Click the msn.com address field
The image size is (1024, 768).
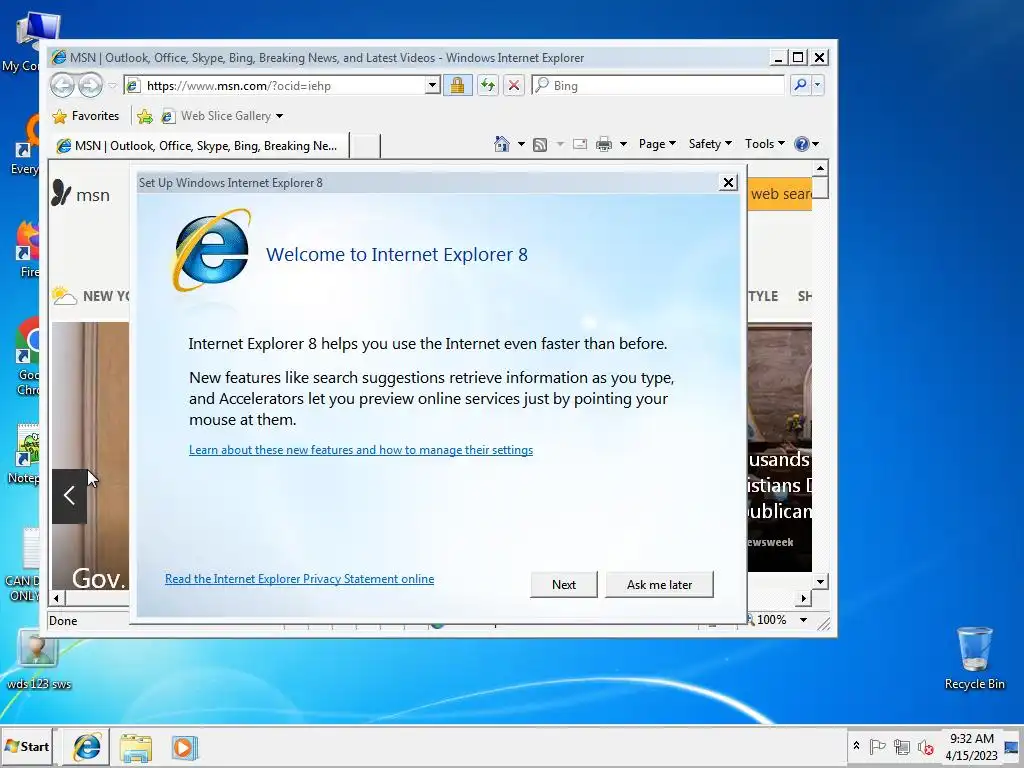pos(276,86)
